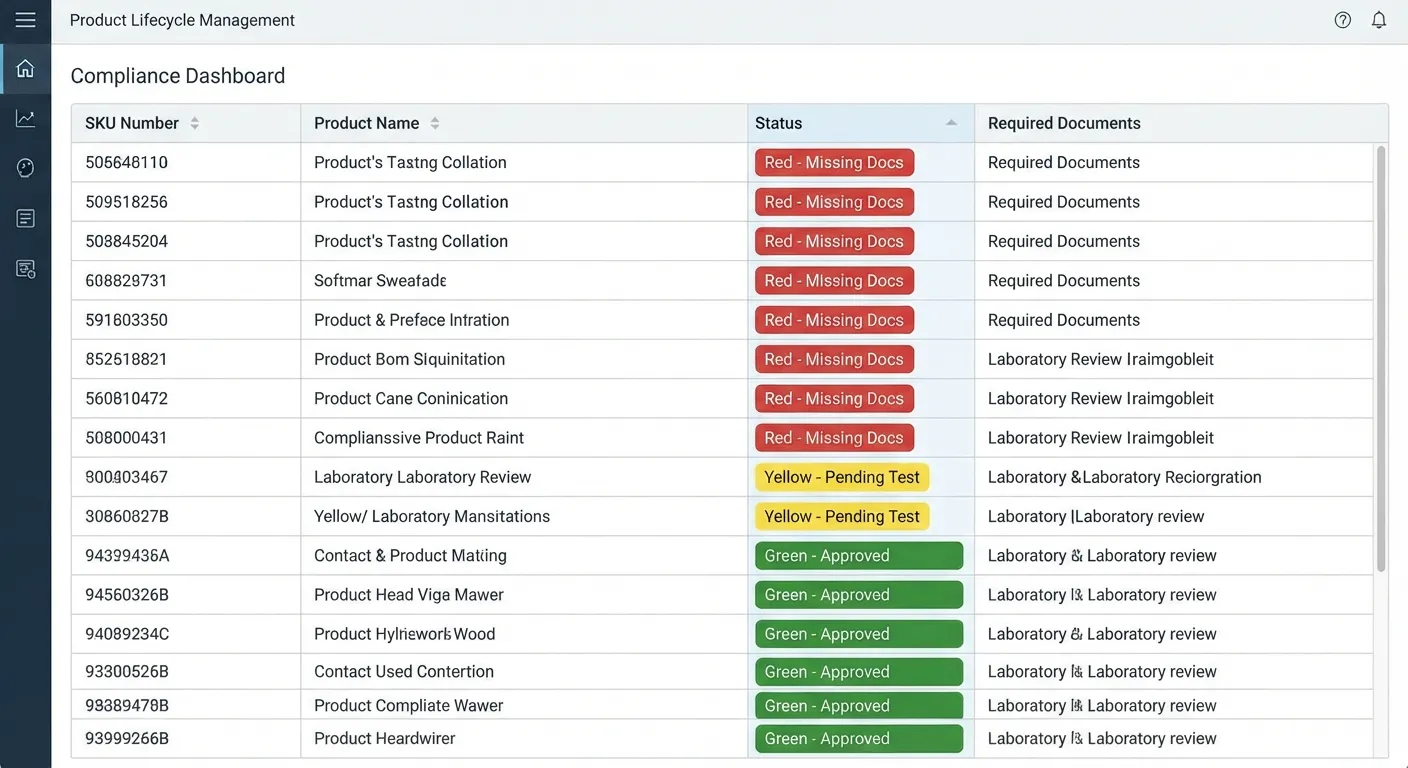Open the help question mark icon
The image size is (1408, 768).
1343,20
